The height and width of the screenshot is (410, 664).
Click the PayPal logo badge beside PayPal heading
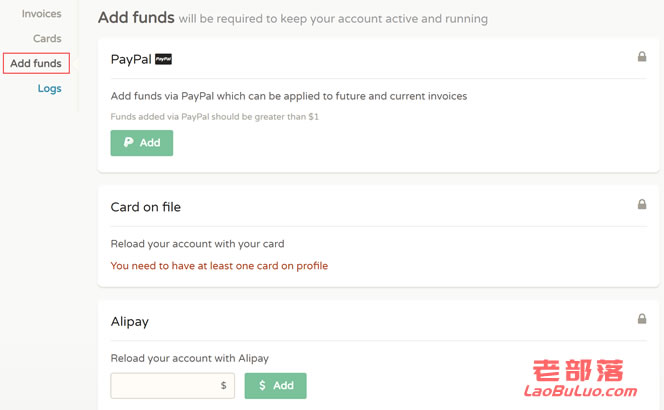tap(163, 59)
